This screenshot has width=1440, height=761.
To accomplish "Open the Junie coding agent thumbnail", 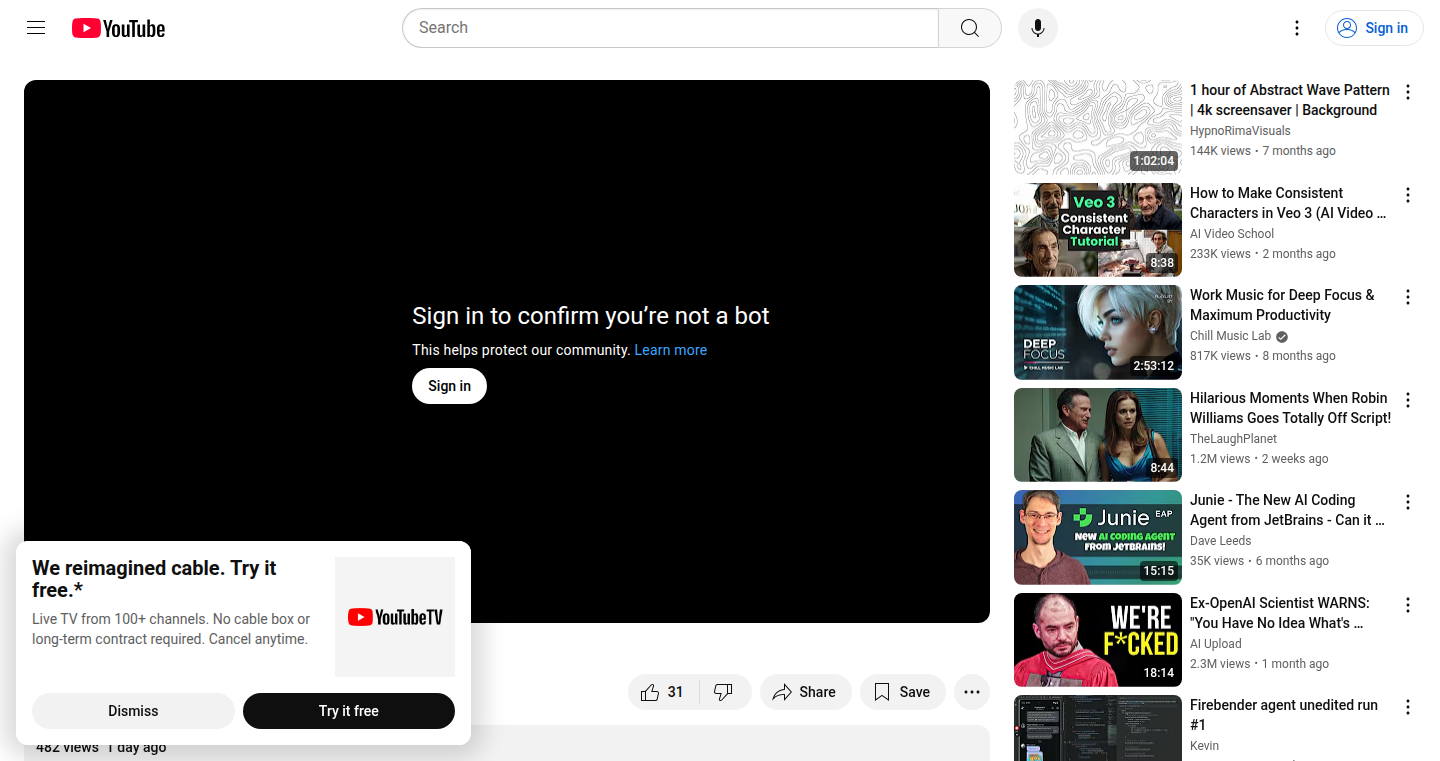I will pos(1098,537).
